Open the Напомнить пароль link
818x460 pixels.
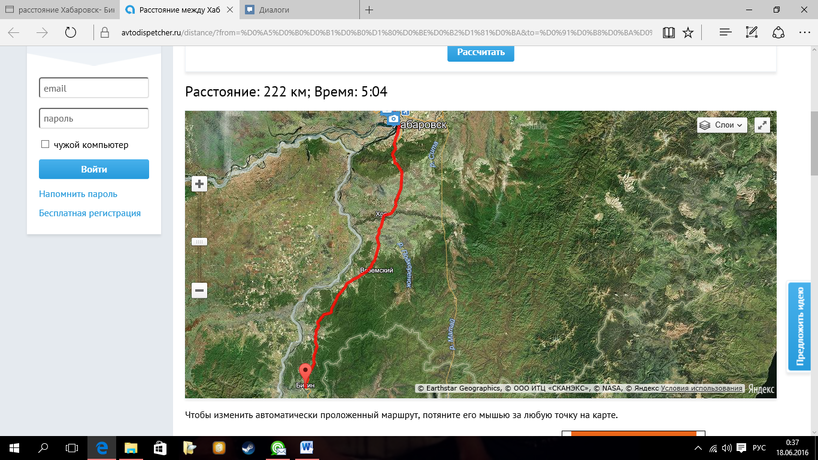point(78,194)
